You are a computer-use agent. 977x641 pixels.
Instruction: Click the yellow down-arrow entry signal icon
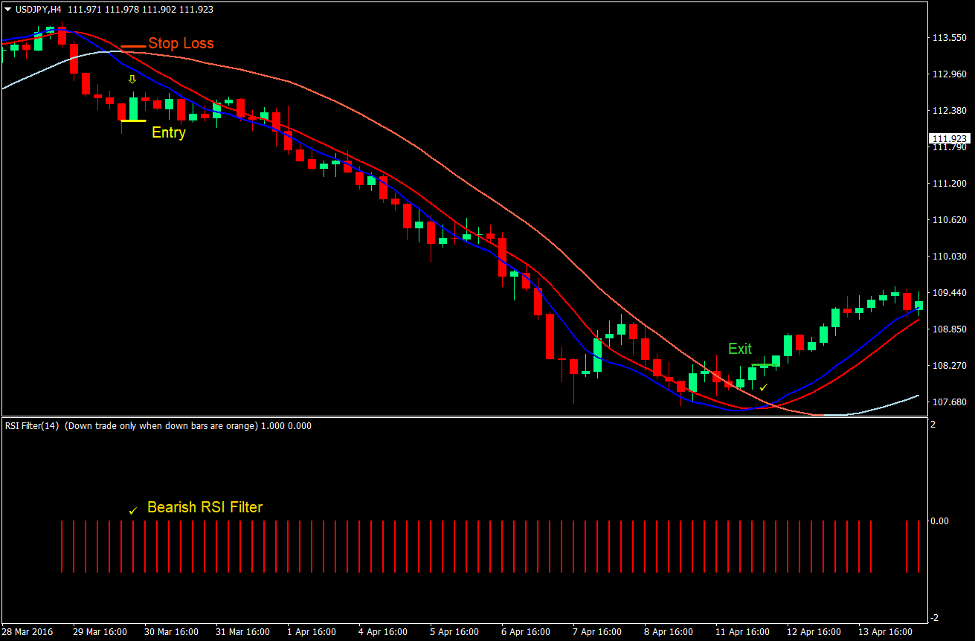131,77
